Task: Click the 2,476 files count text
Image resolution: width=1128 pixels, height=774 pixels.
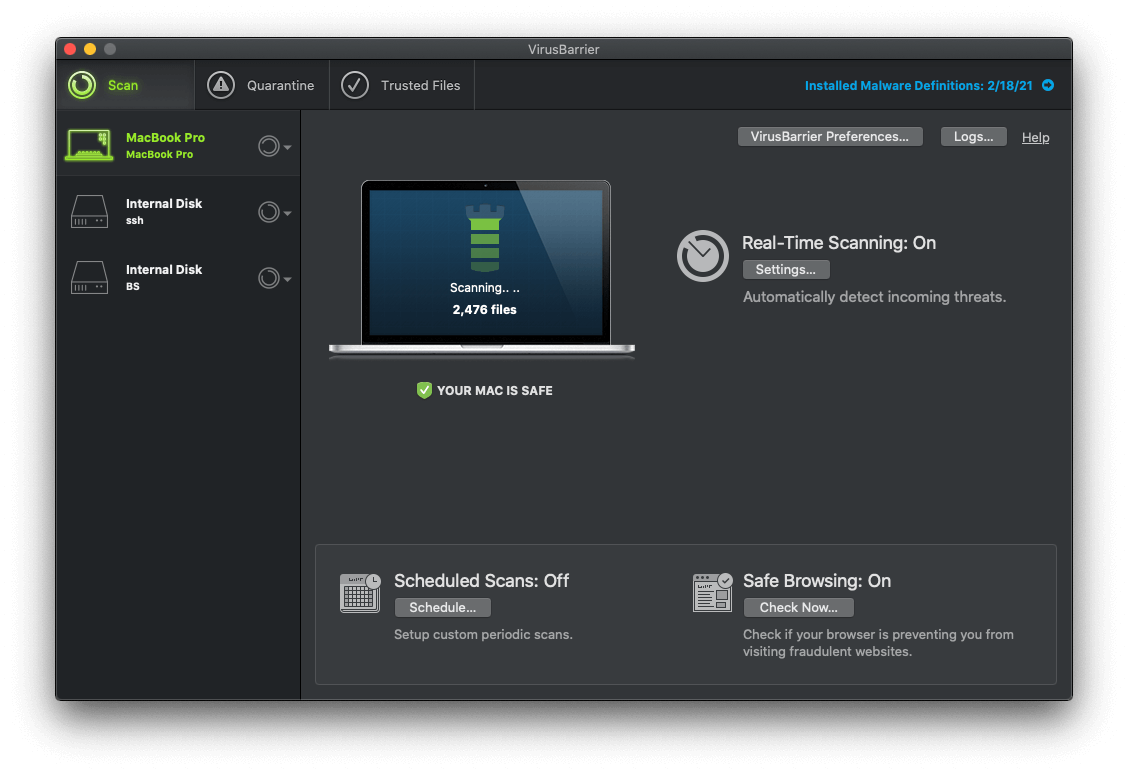Action: pyautogui.click(x=485, y=310)
